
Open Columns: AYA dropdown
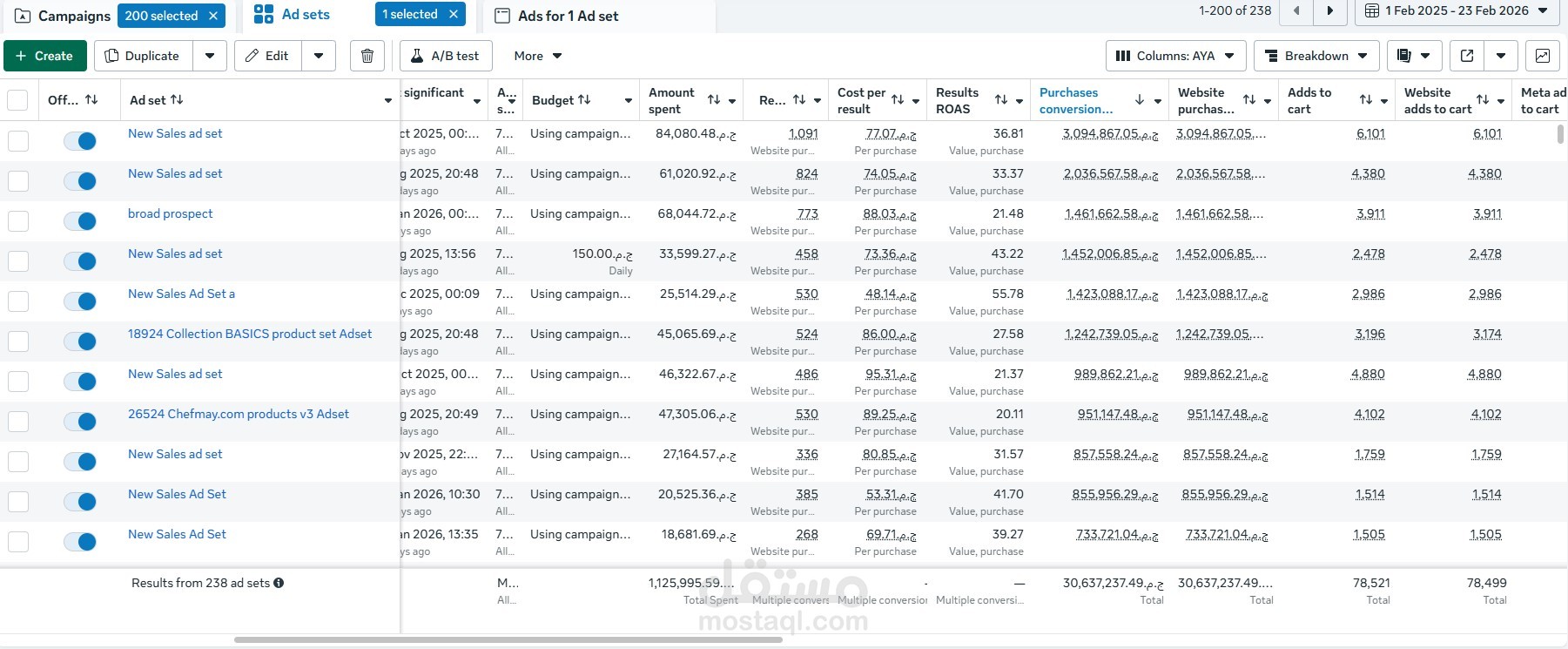1175,56
